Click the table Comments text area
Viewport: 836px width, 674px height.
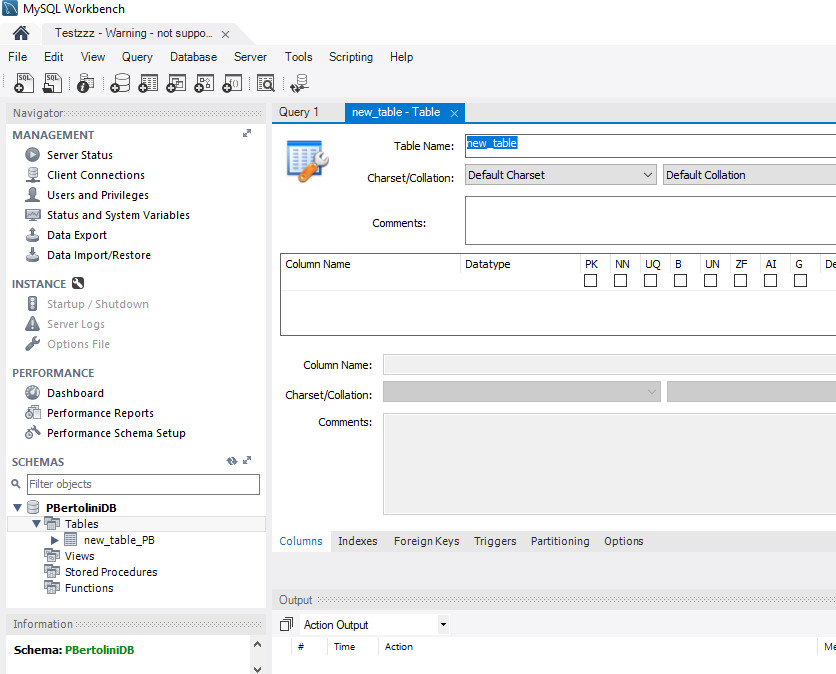coord(650,220)
